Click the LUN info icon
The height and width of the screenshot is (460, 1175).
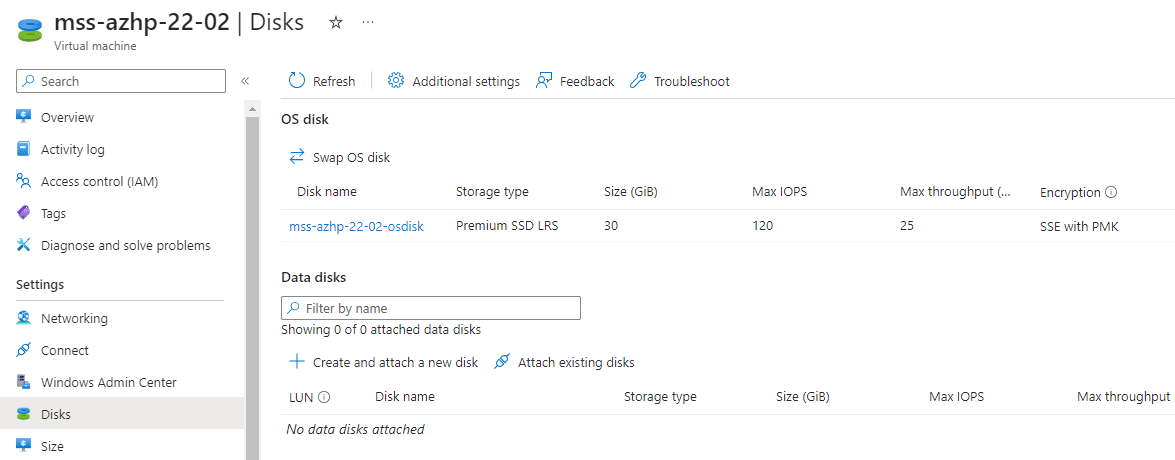tap(324, 397)
